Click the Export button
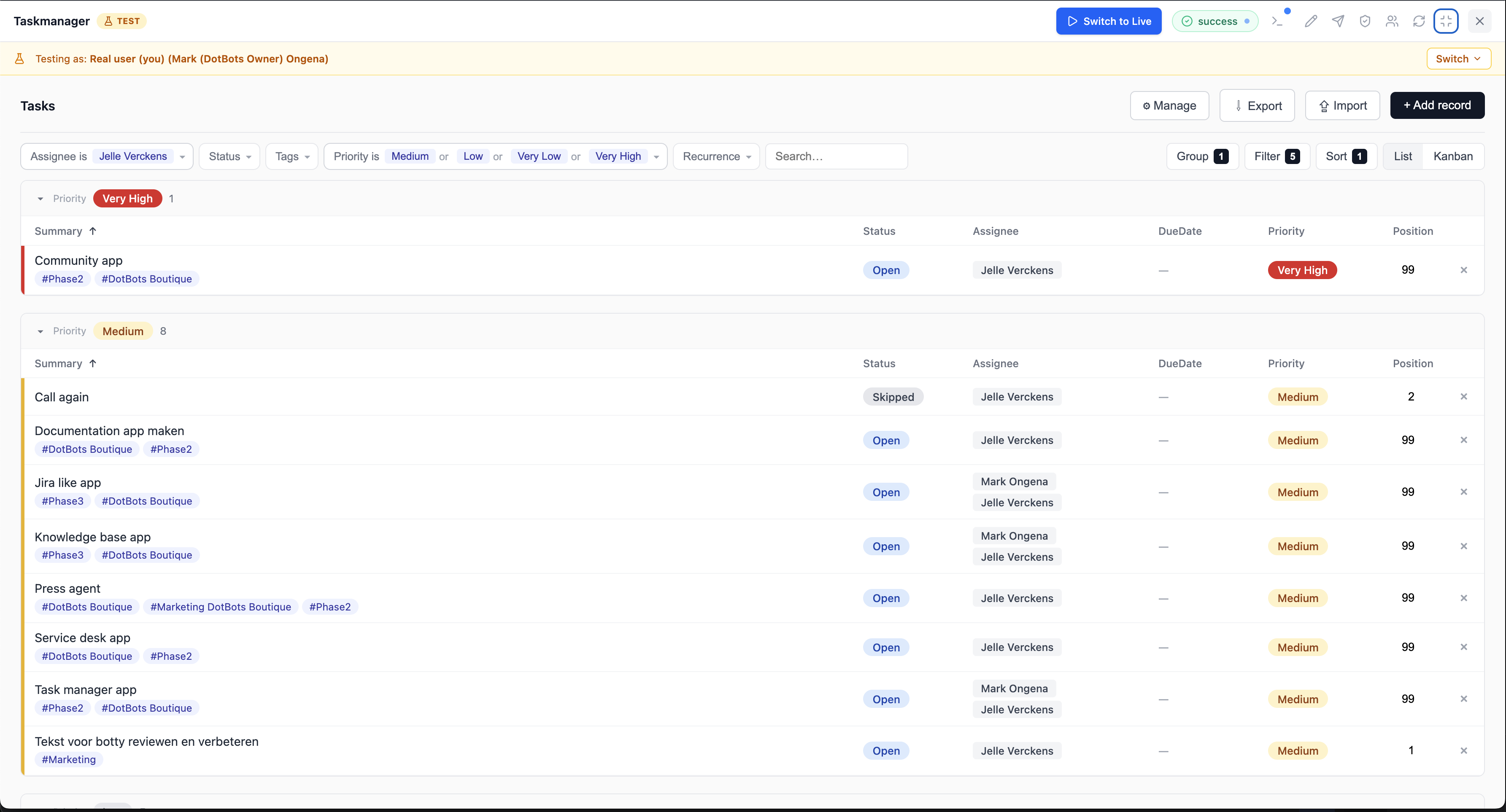This screenshot has width=1506, height=812. [1257, 106]
